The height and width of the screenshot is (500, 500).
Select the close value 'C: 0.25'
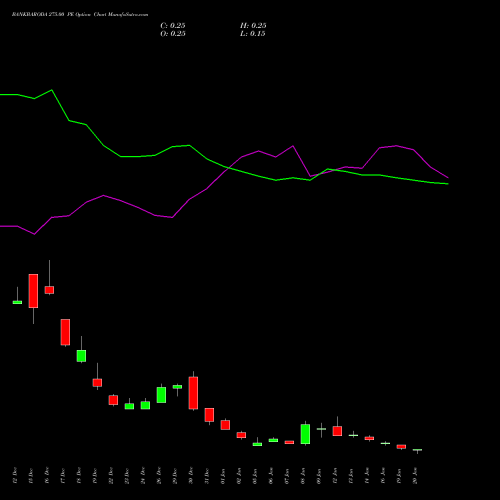tap(173, 26)
